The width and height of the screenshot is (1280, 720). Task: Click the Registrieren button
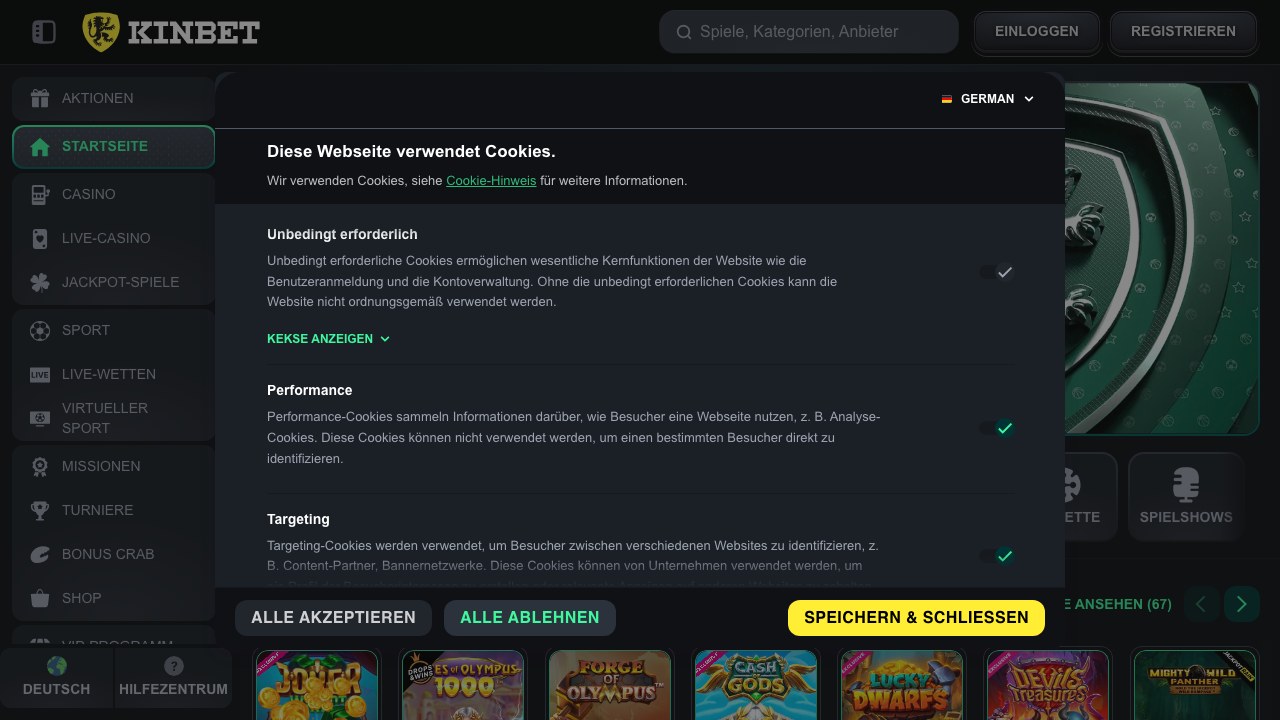click(x=1183, y=32)
